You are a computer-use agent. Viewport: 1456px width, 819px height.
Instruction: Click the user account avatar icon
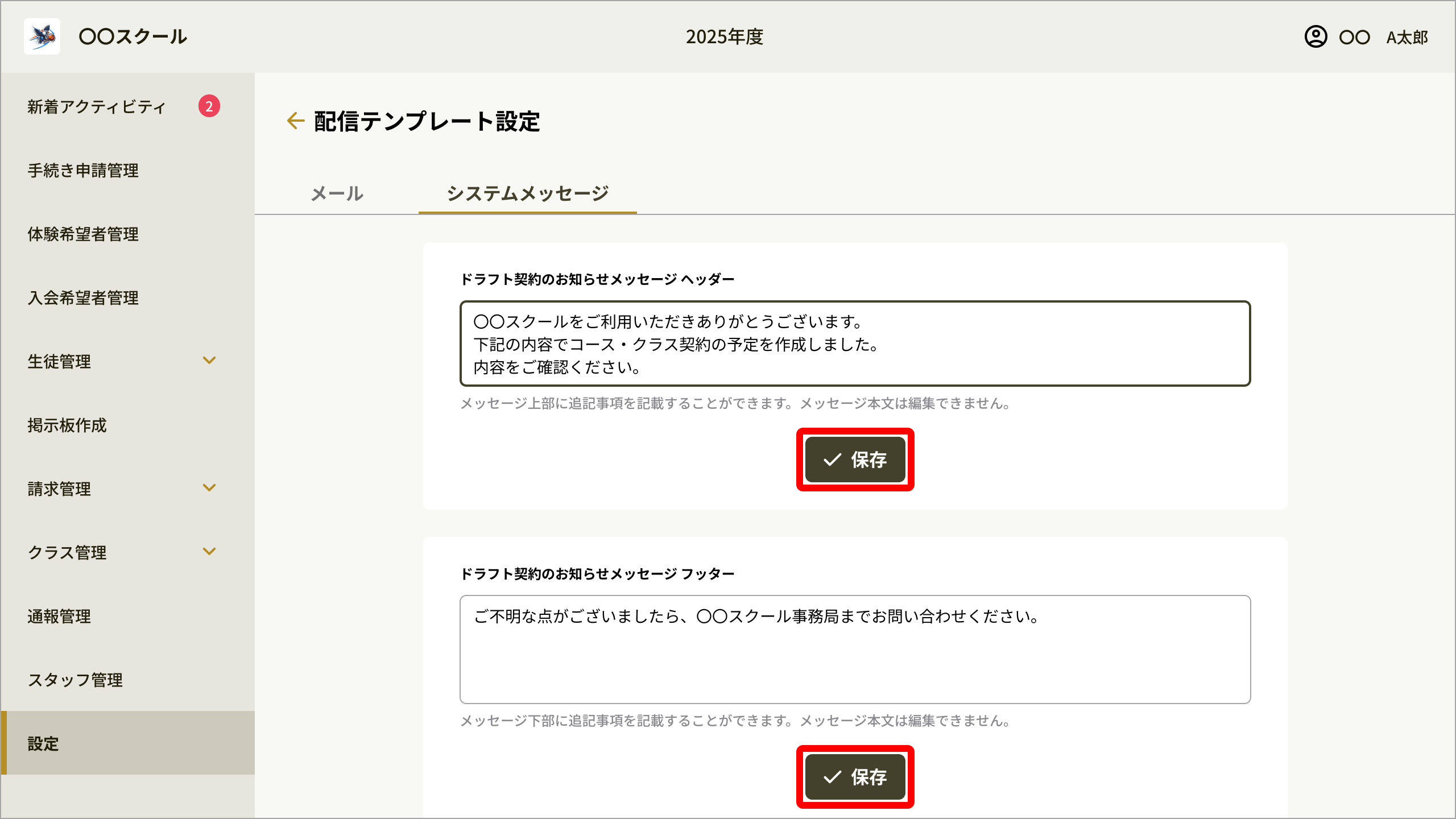tap(1316, 37)
